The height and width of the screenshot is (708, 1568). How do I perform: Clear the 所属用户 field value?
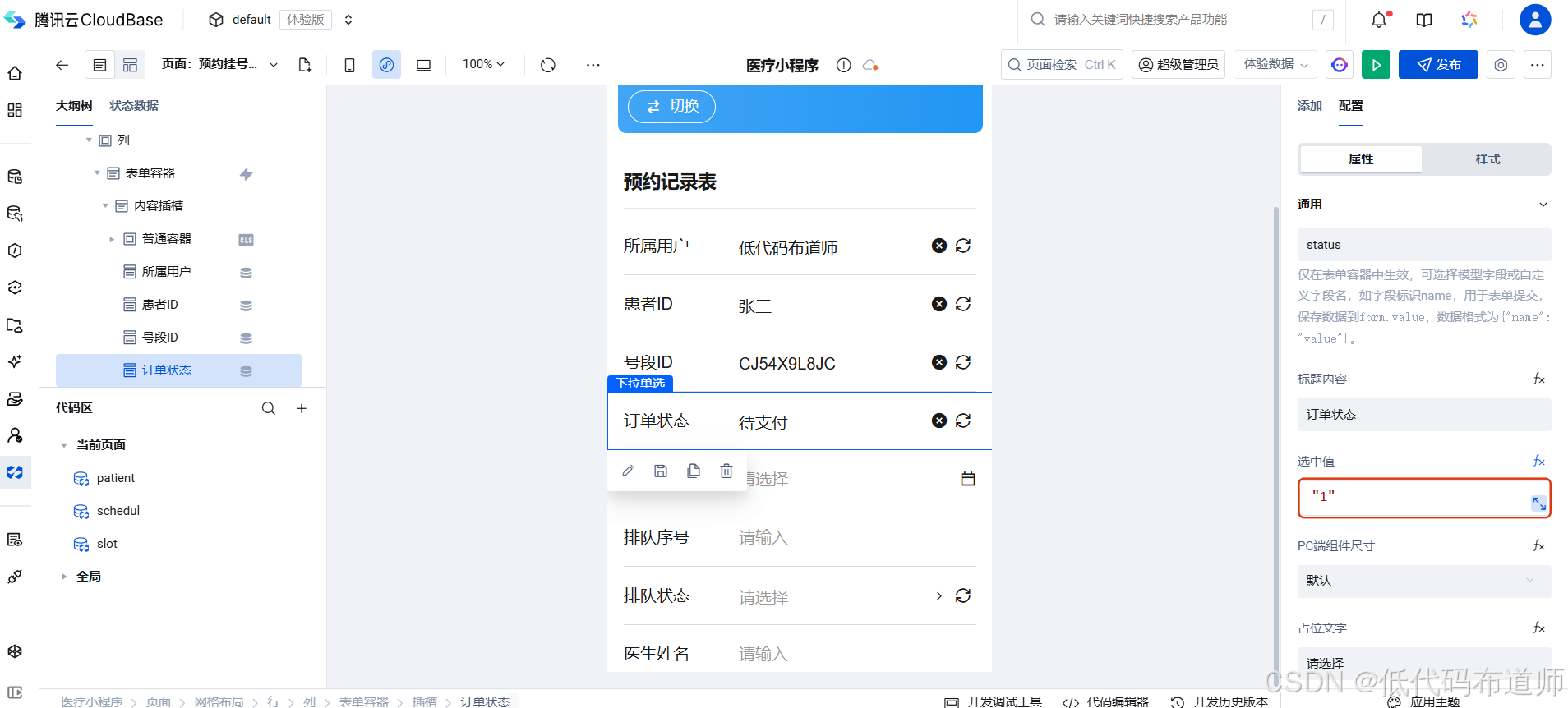click(x=939, y=246)
